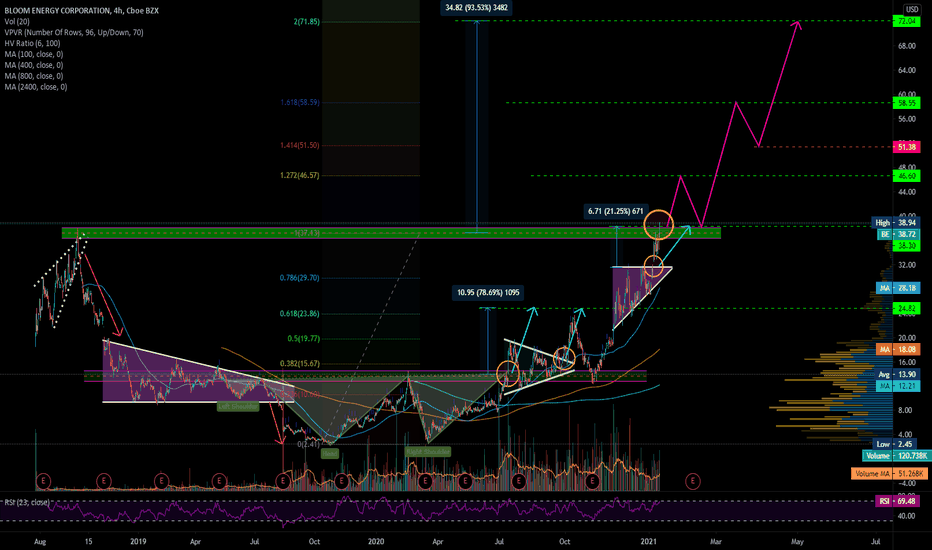Image resolution: width=932 pixels, height=550 pixels.
Task: Click the Low 2.45 price label
Action: coord(895,444)
